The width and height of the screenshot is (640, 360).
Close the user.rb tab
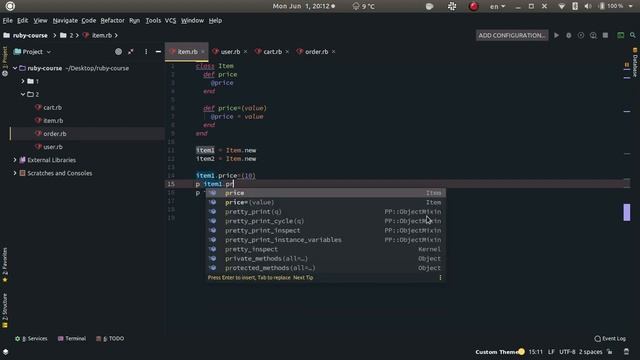click(x=245, y=52)
